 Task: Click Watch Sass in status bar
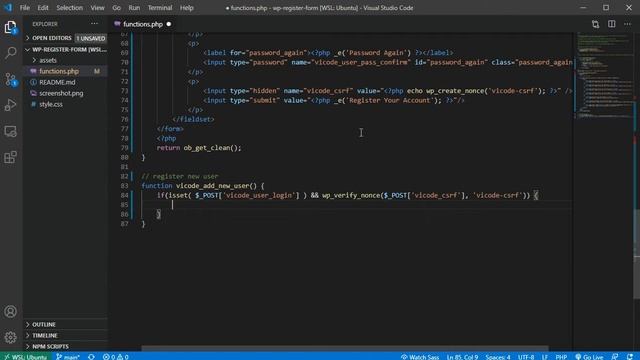click(x=420, y=357)
